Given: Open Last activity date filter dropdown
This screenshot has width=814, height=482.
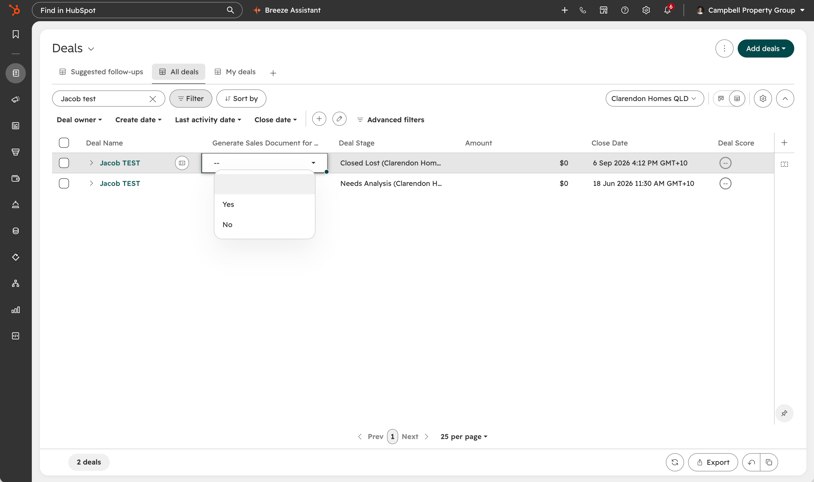Looking at the screenshot, I should click(208, 119).
